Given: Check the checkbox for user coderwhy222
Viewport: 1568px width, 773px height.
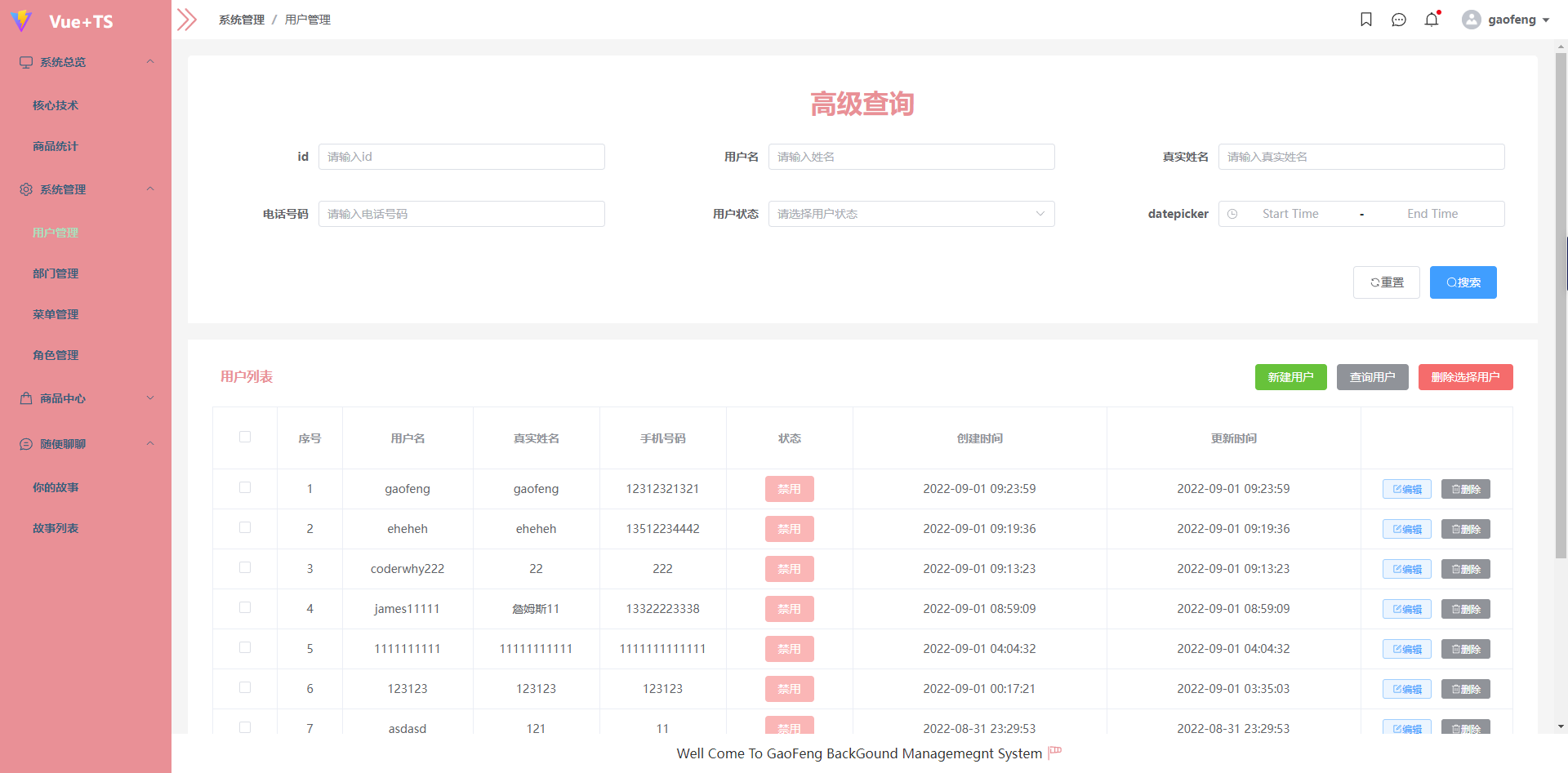Looking at the screenshot, I should (244, 568).
